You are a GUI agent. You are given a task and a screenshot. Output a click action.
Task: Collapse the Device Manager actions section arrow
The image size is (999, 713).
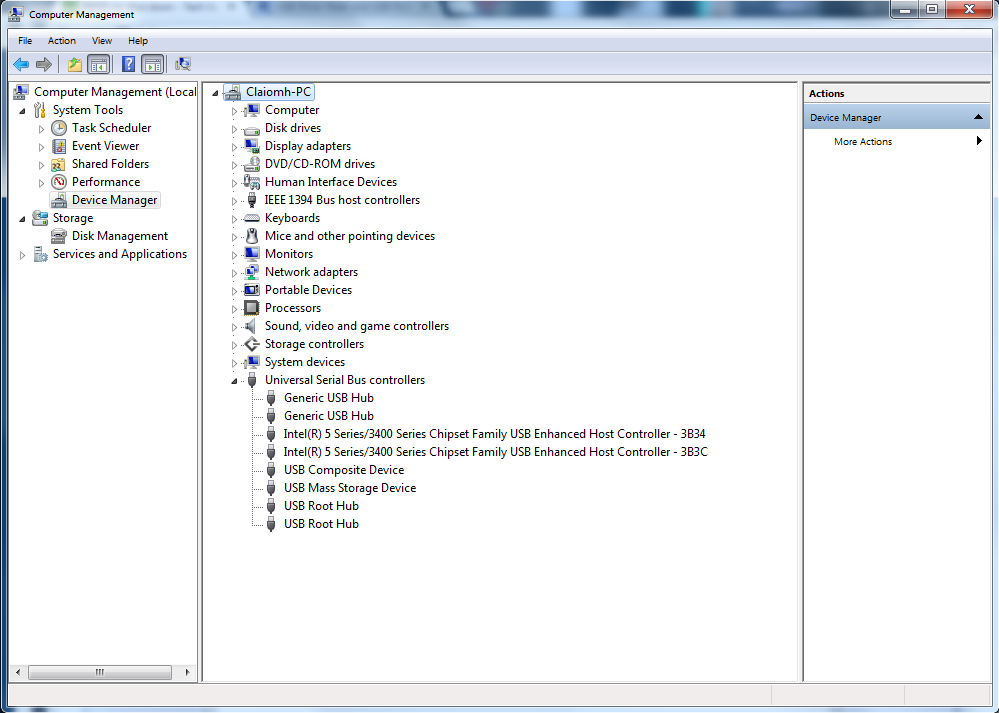979,117
